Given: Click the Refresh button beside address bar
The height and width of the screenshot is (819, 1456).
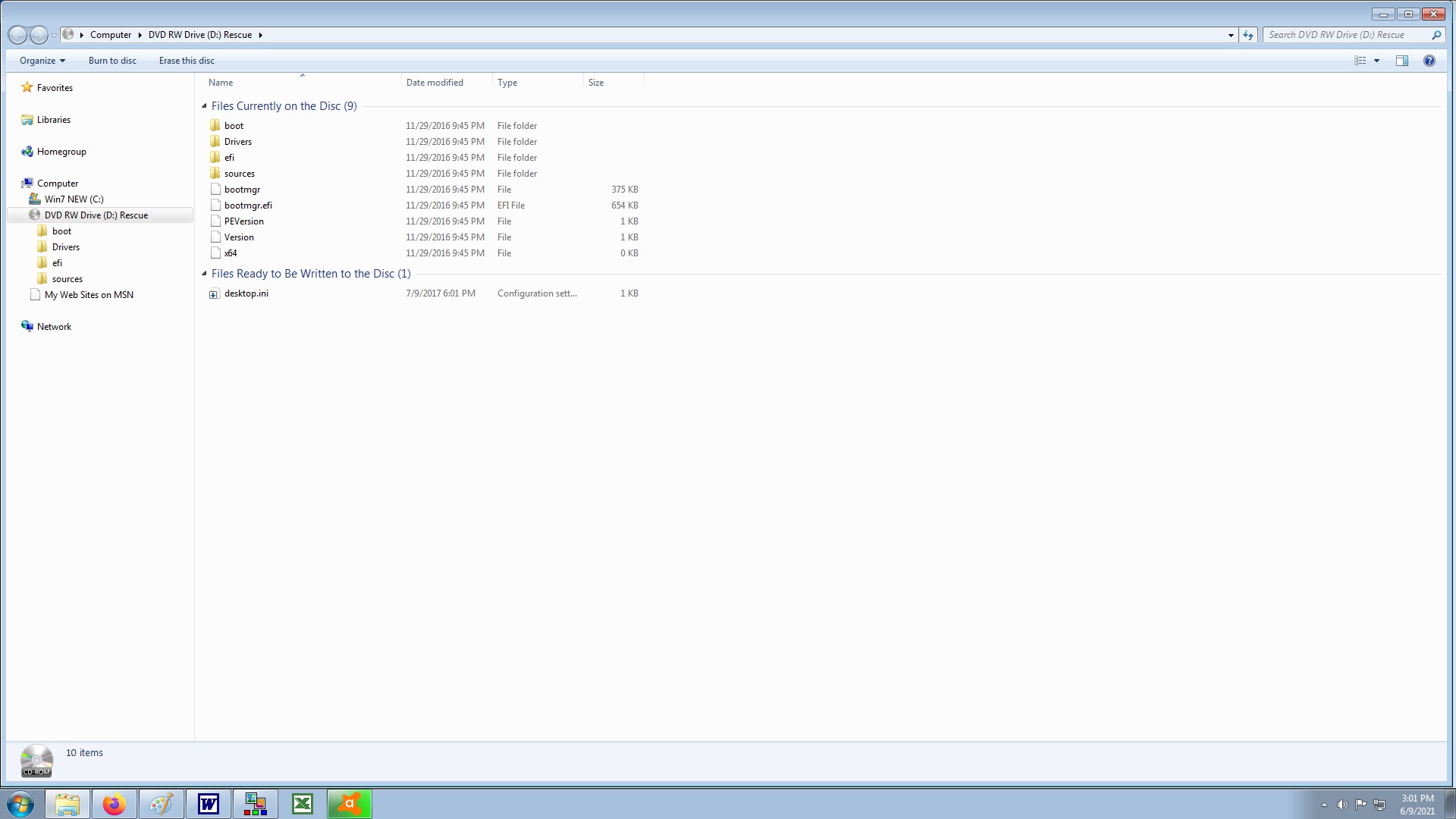Looking at the screenshot, I should coord(1248,35).
